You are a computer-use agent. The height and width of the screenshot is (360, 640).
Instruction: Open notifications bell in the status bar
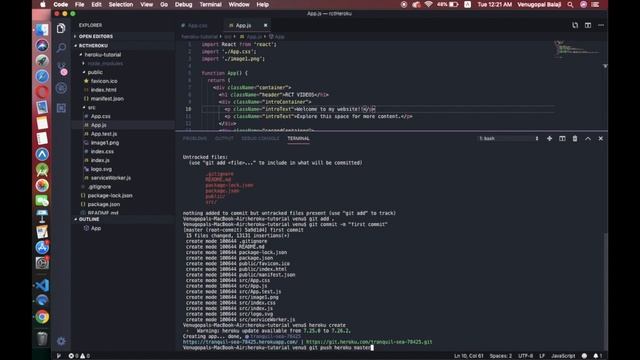pos(597,356)
